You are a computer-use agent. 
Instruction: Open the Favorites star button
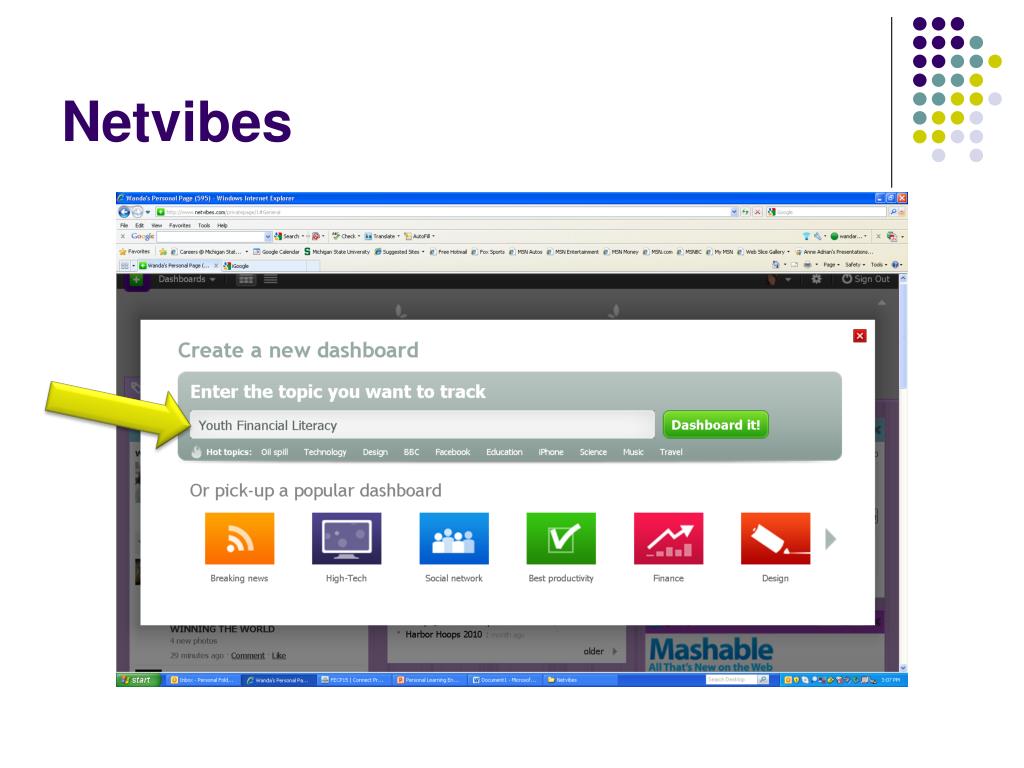tap(135, 251)
